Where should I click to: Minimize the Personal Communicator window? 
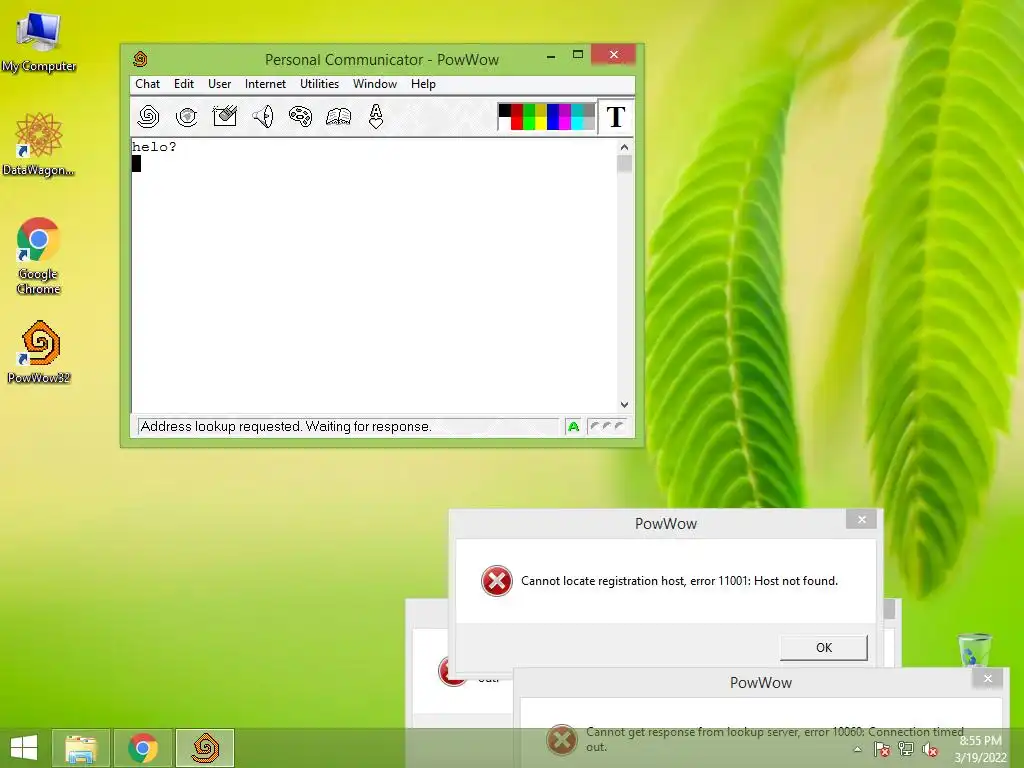(x=551, y=56)
